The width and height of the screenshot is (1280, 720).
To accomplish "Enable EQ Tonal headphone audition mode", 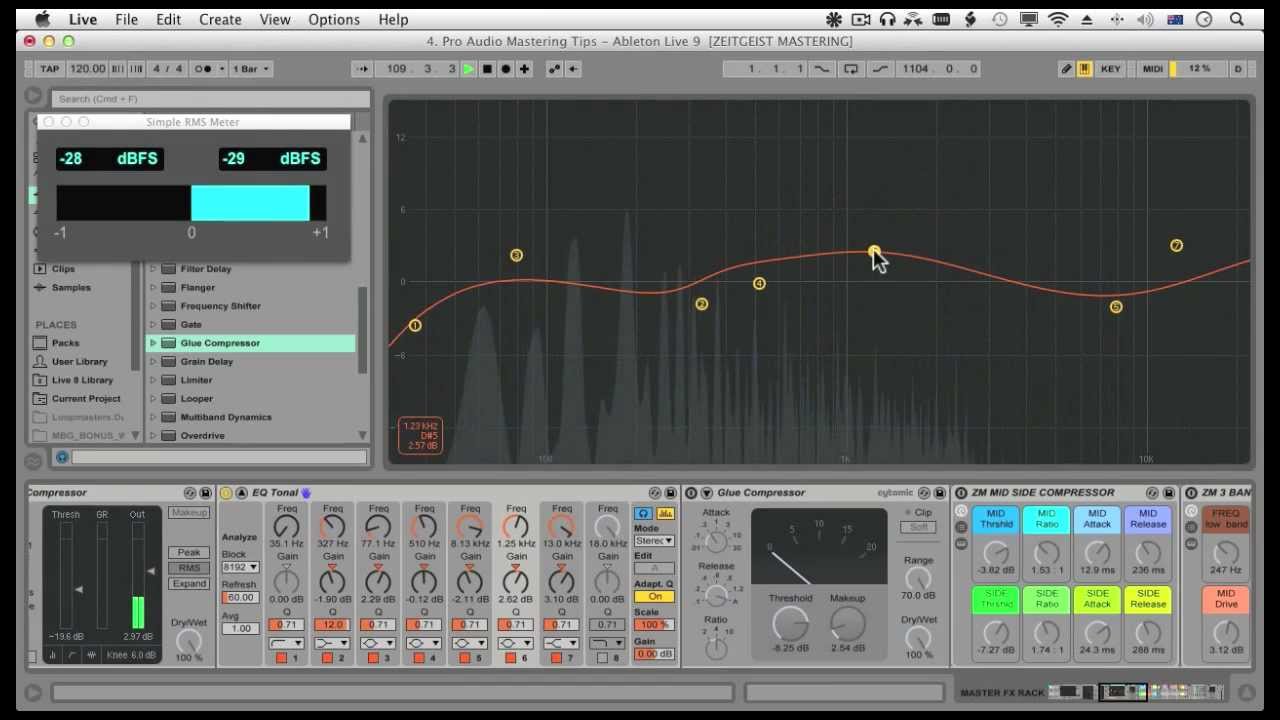I will tap(644, 513).
